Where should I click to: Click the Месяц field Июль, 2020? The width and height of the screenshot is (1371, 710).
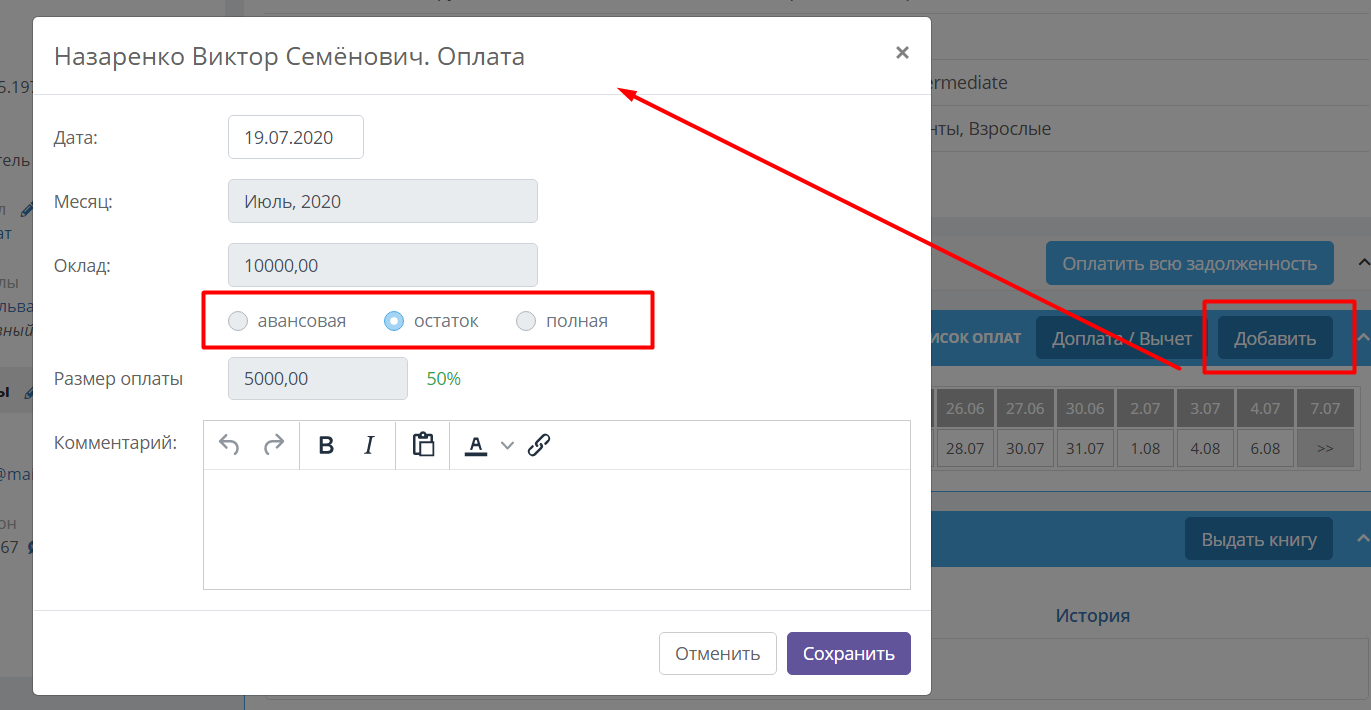pyautogui.click(x=383, y=201)
